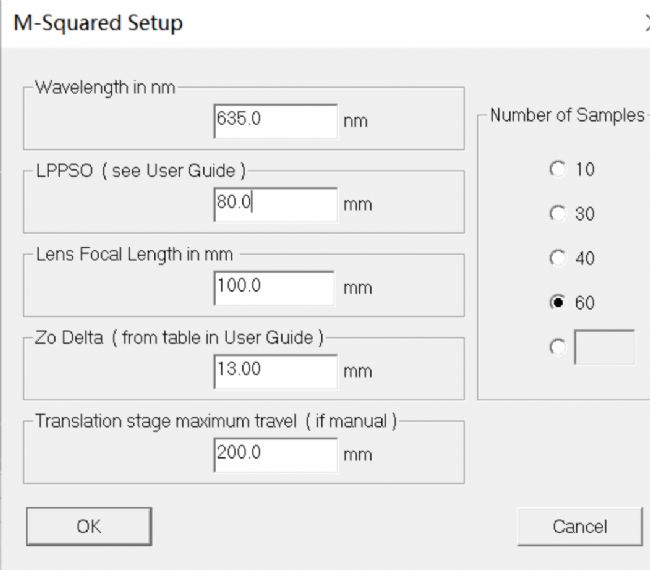This screenshot has width=650, height=570.
Task: Choose the 30 samples radio option
Action: [558, 214]
